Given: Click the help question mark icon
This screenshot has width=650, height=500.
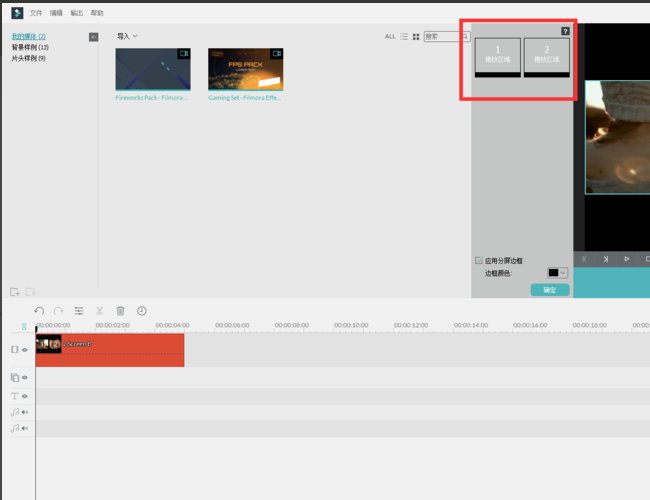Looking at the screenshot, I should tap(566, 31).
